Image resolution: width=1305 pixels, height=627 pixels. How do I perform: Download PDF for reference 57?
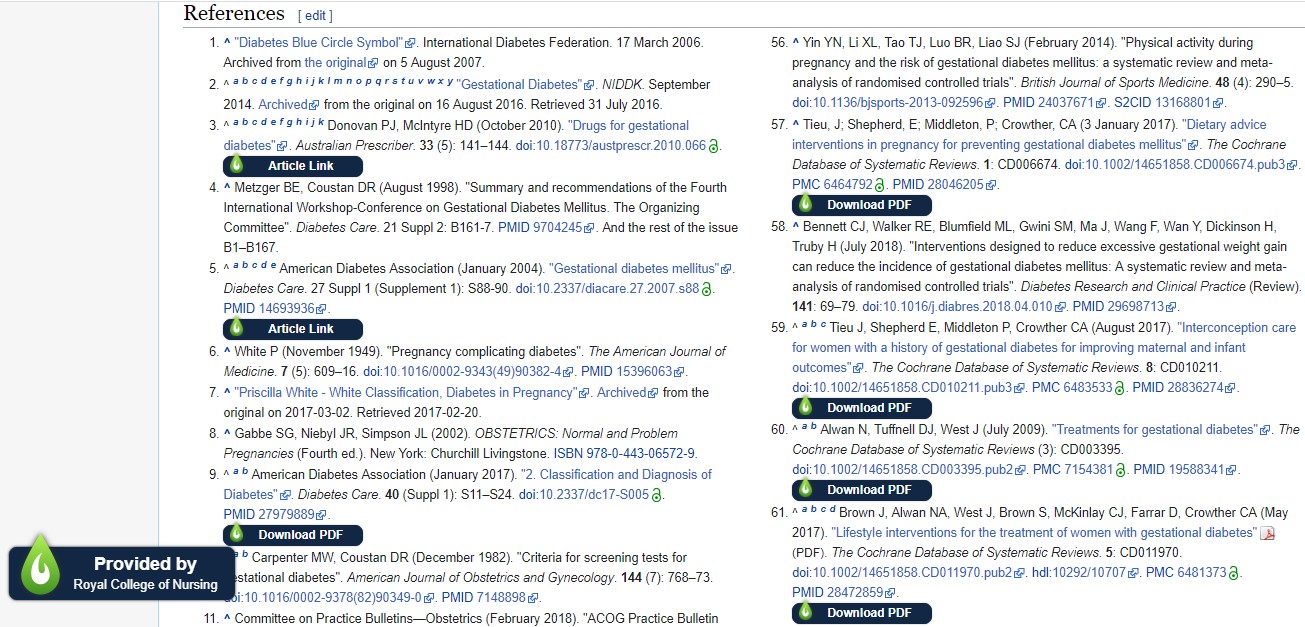(861, 205)
